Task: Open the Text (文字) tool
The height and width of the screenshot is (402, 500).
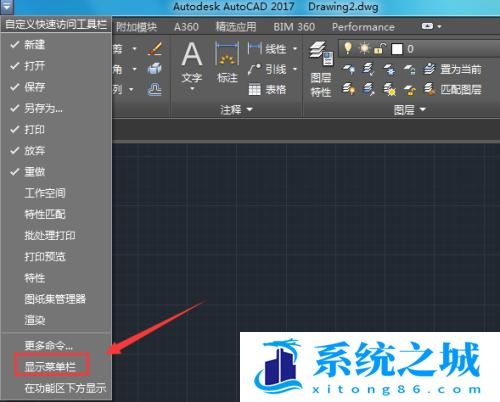Action: point(192,62)
